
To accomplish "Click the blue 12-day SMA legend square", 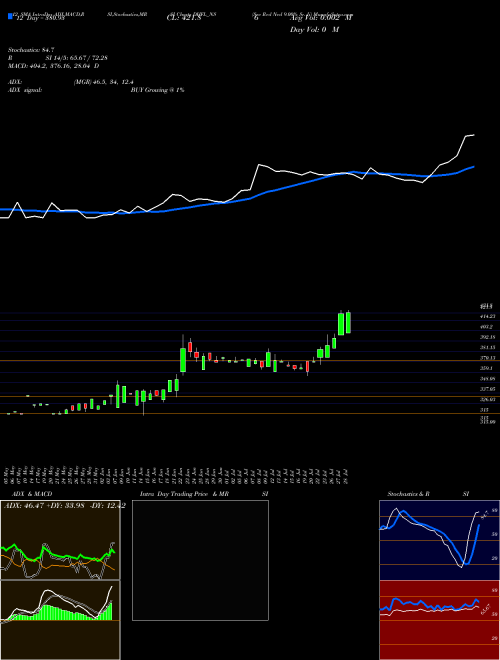I will [x=10, y=17].
